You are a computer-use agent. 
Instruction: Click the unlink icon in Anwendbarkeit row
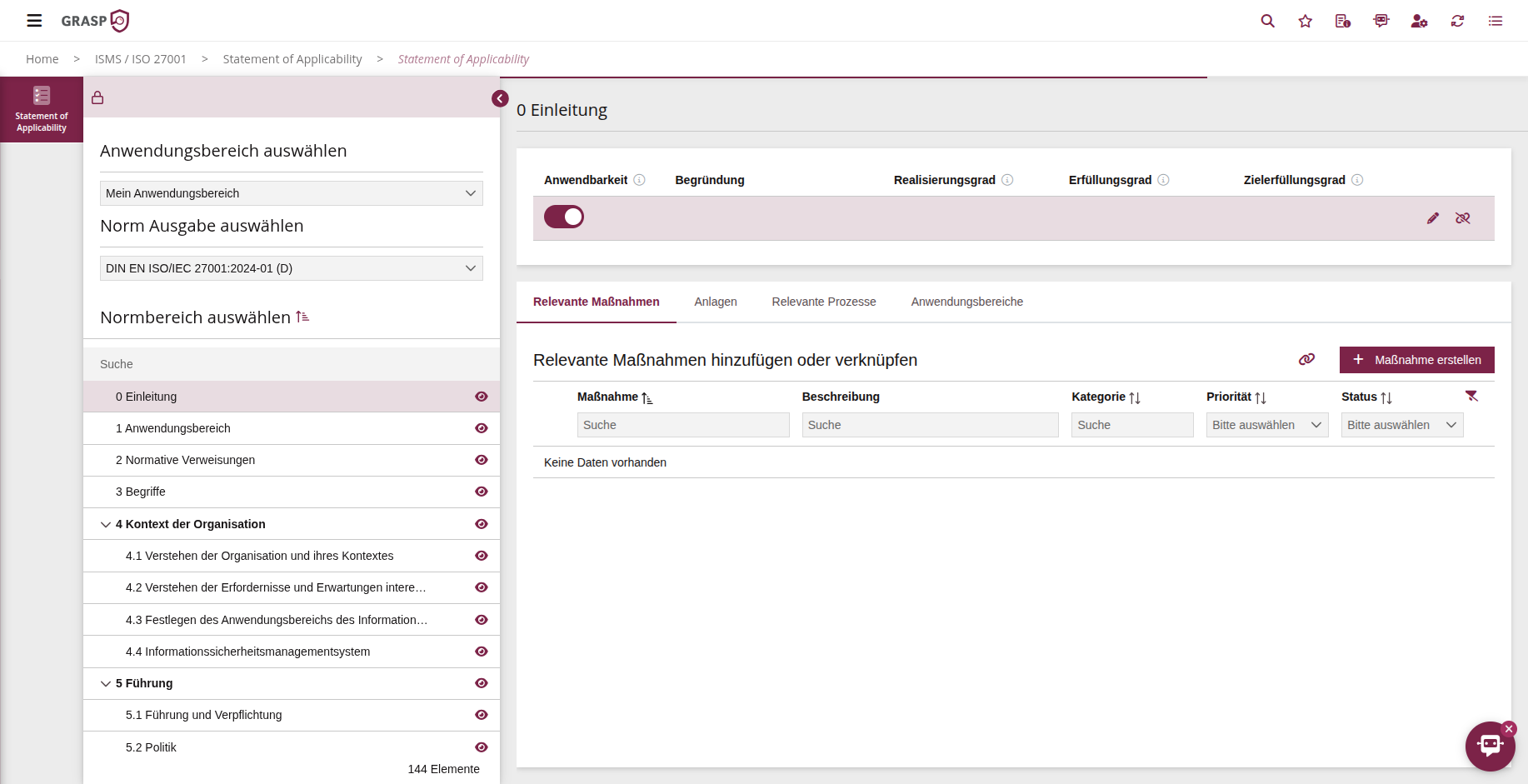[1463, 218]
